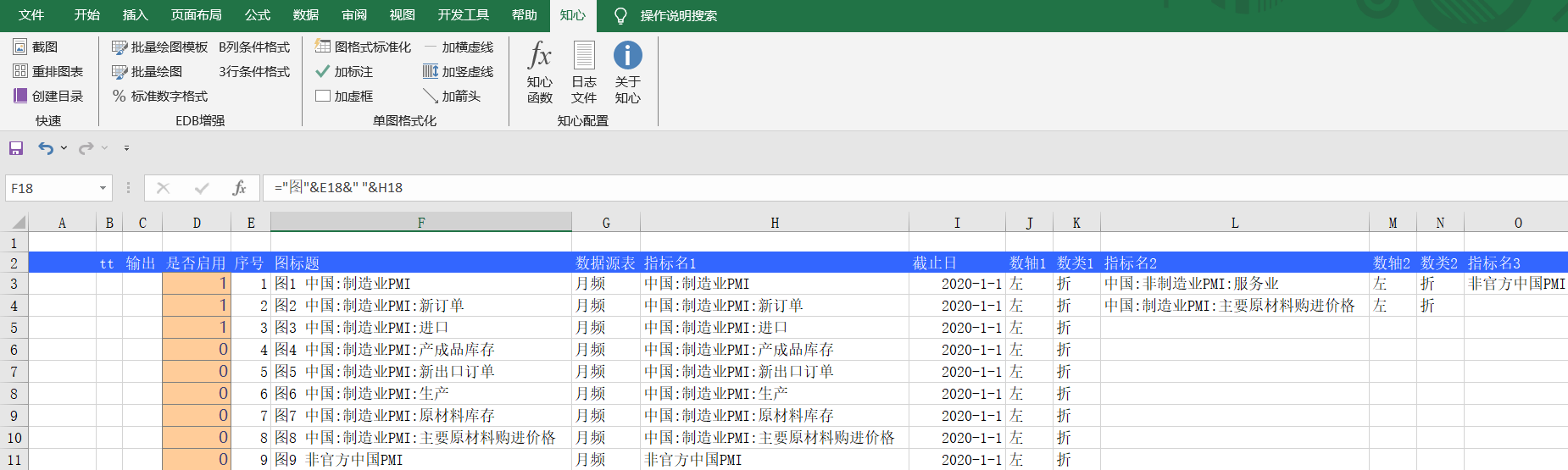This screenshot has width=1568, height=470.
Task: Add an arrow with 加箭头
Action: pos(452,97)
